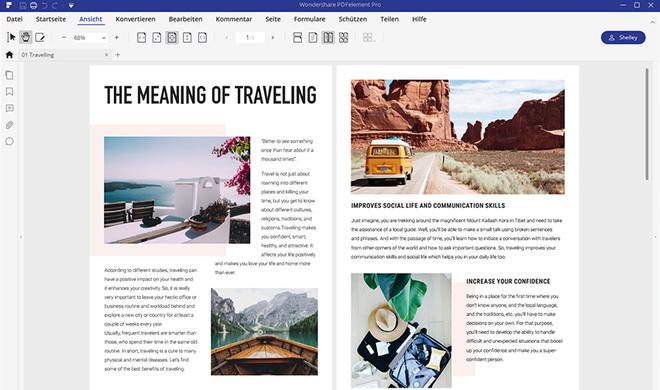This screenshot has height=390, width=660.
Task: Open the Home icon tab
Action: [x=9, y=55]
